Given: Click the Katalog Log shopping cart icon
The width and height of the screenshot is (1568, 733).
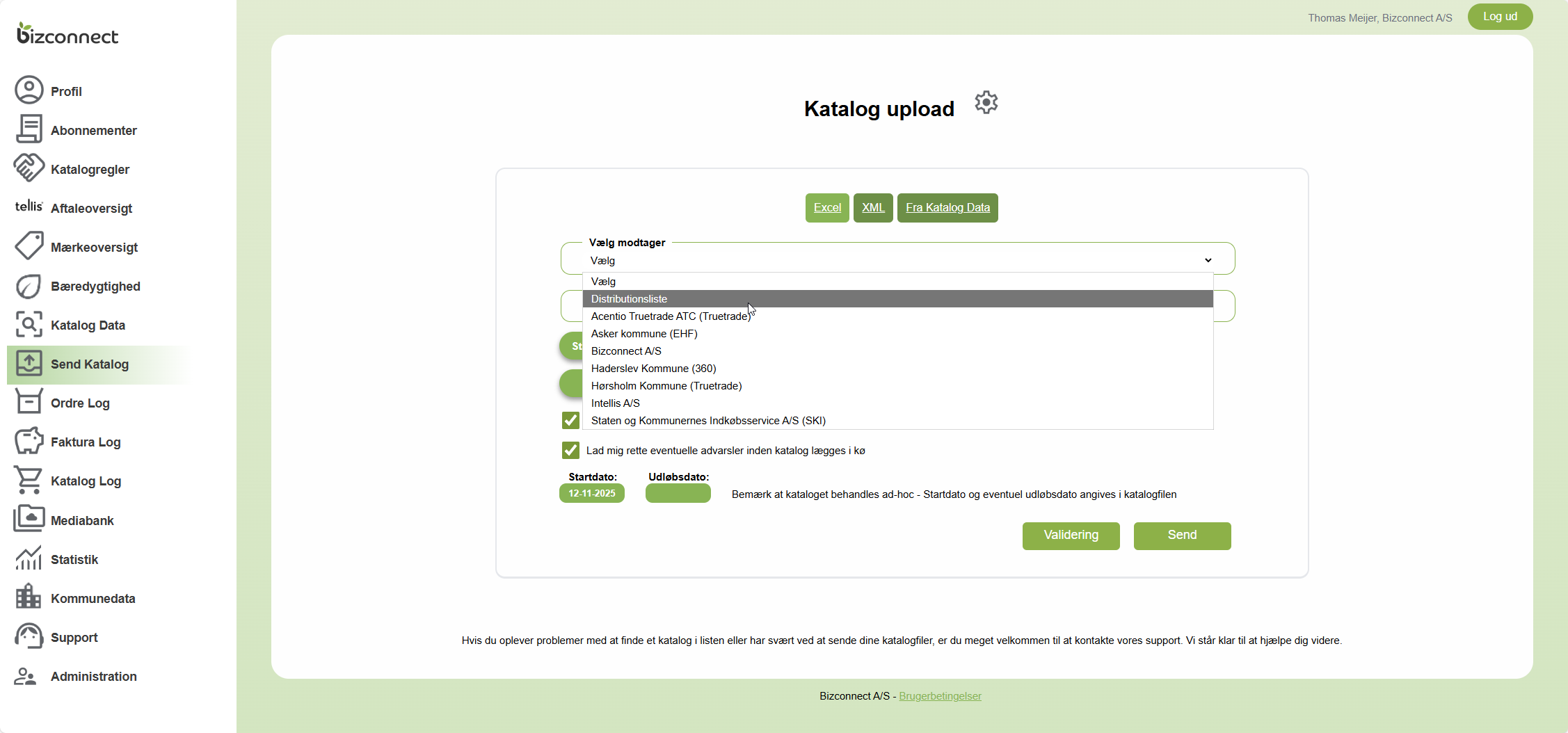Looking at the screenshot, I should [29, 480].
